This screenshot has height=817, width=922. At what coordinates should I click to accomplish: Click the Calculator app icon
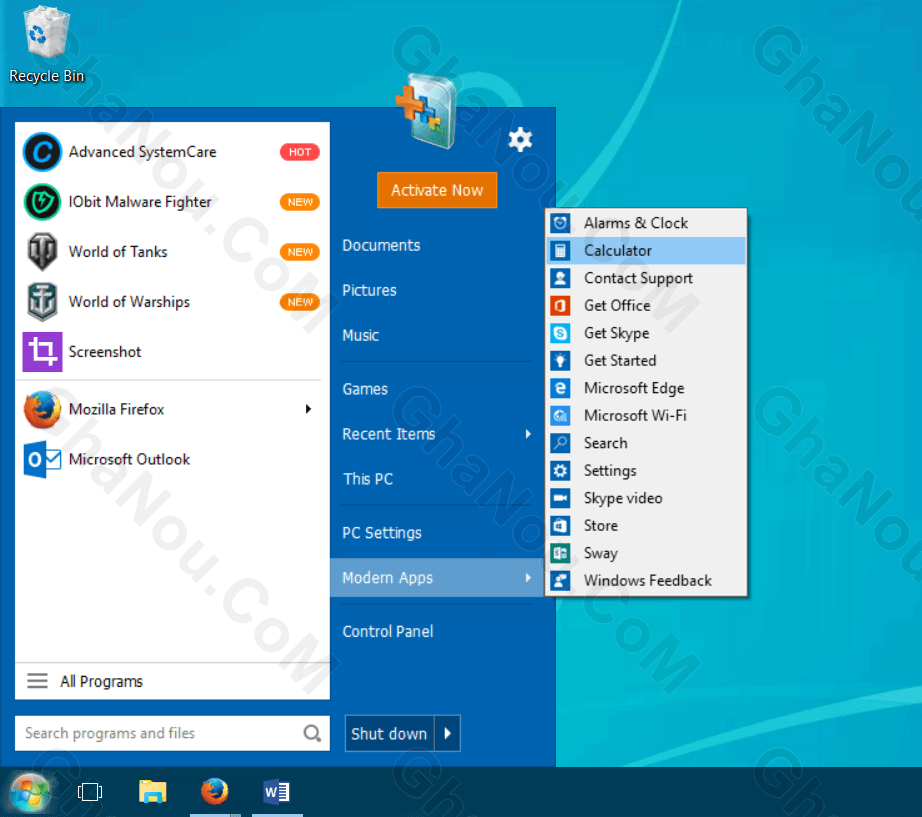[560, 251]
